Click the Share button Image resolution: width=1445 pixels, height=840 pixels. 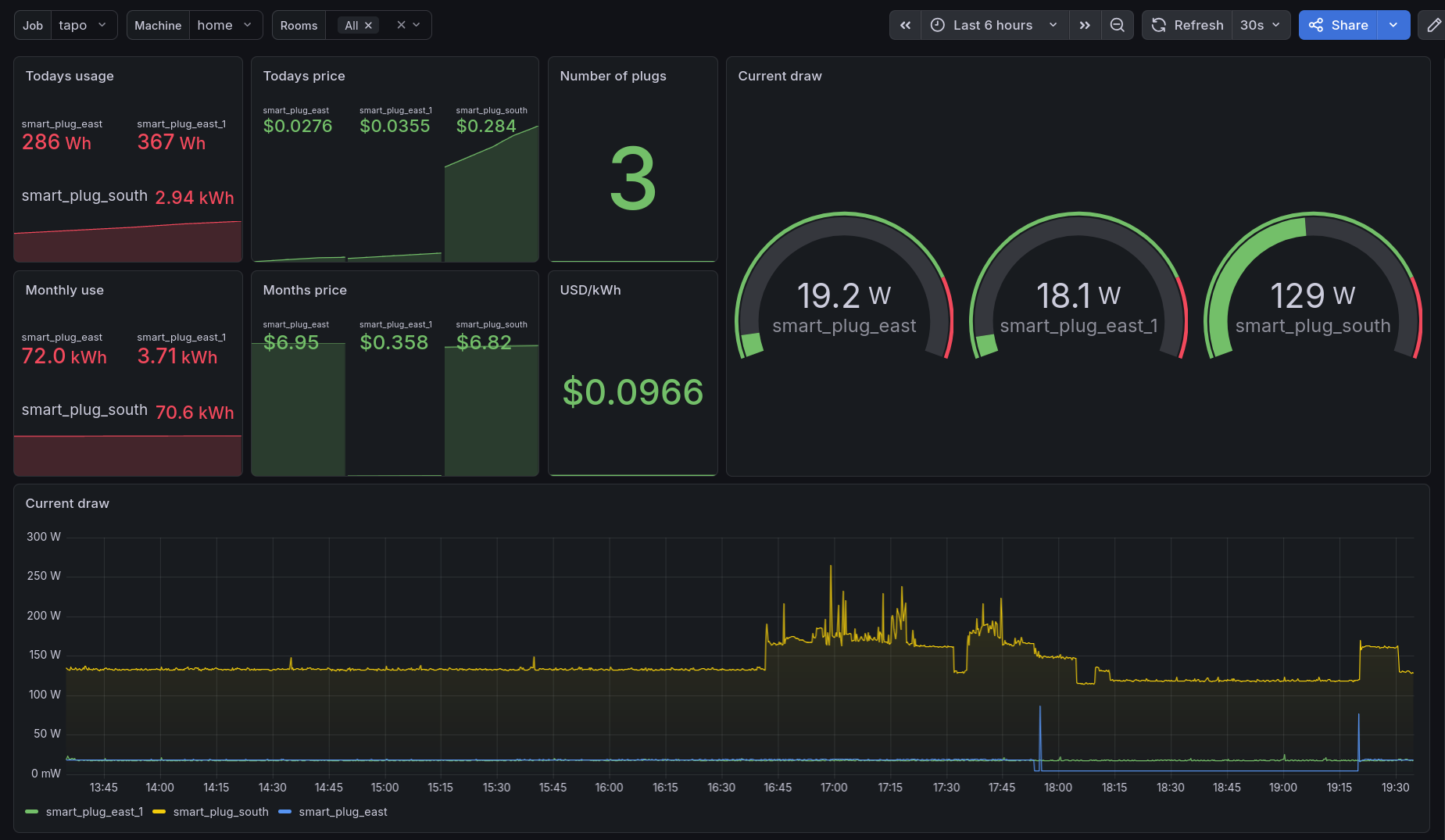tap(1338, 25)
